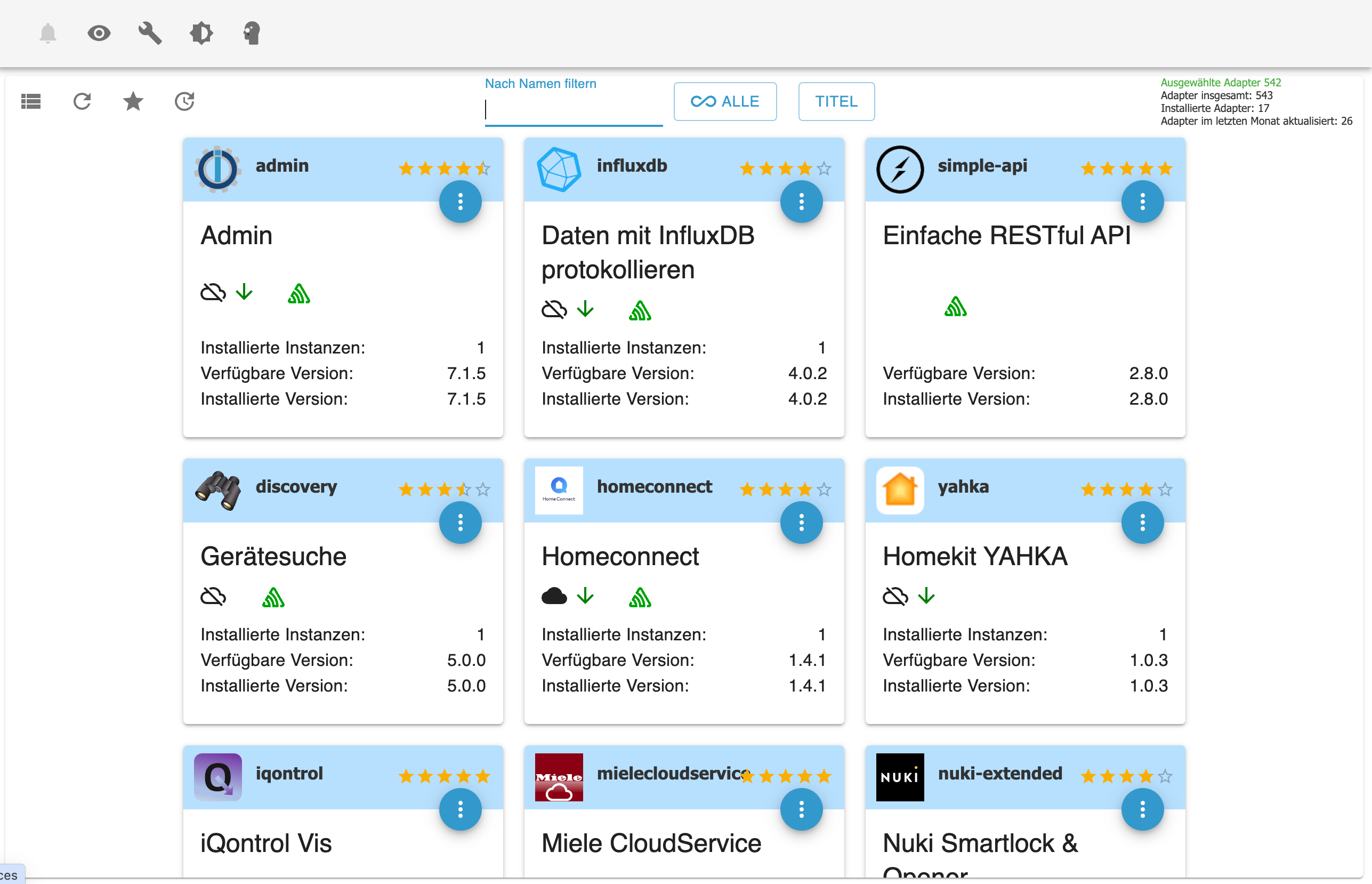This screenshot has width=1372, height=884.
Task: Toggle expert mode head icon
Action: (x=252, y=33)
